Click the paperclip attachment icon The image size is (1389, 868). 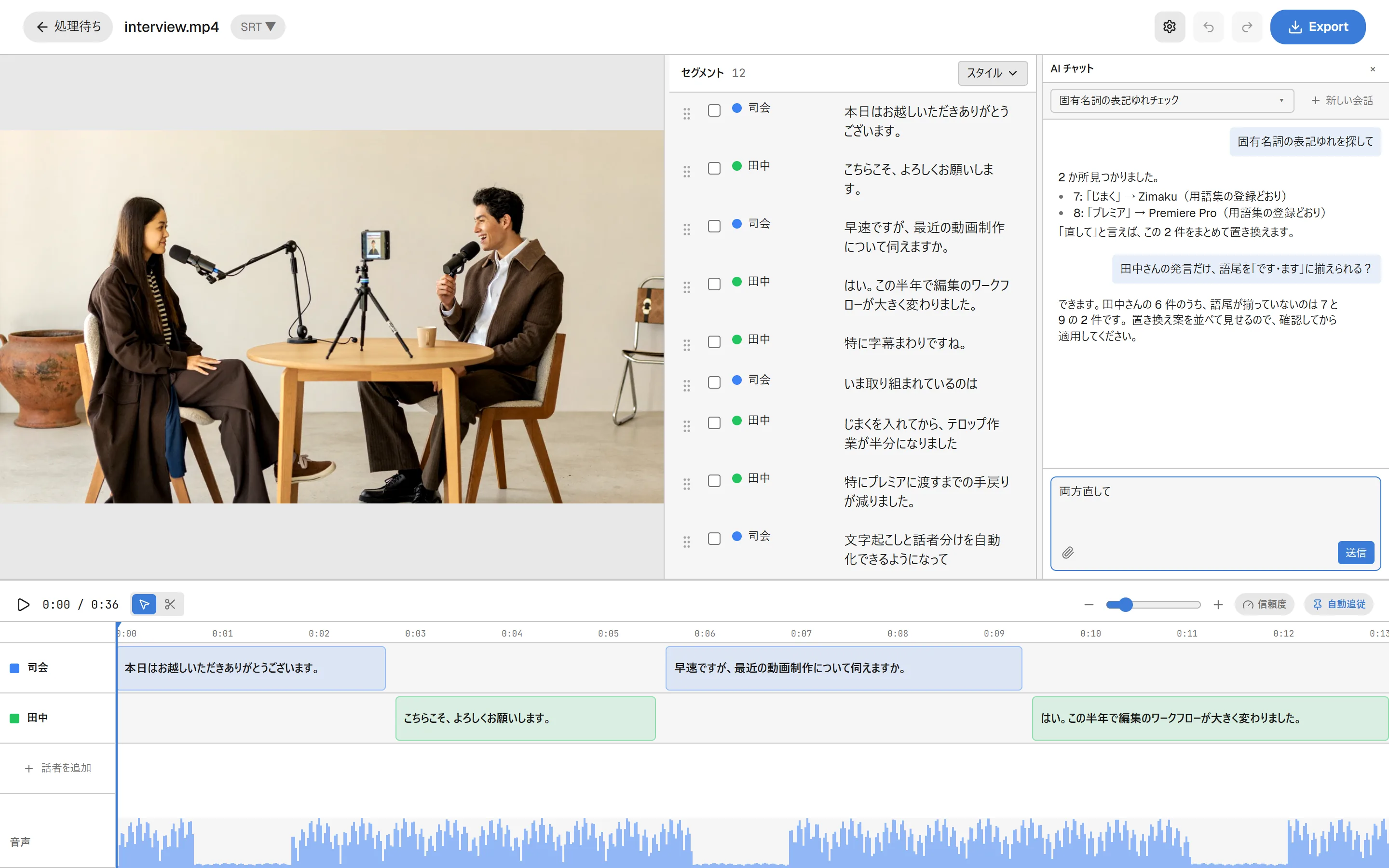coord(1068,553)
